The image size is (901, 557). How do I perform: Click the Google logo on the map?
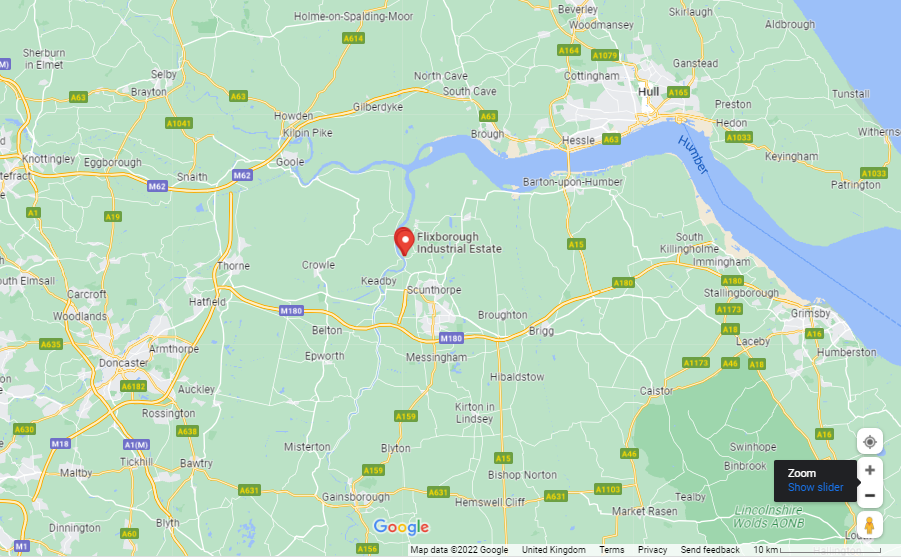tap(401, 527)
